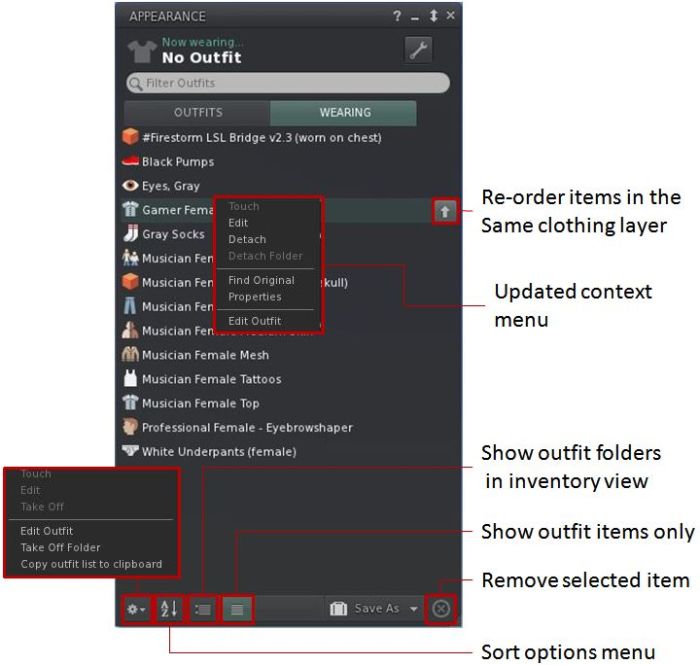Click the gear options menu icon

coord(136,608)
